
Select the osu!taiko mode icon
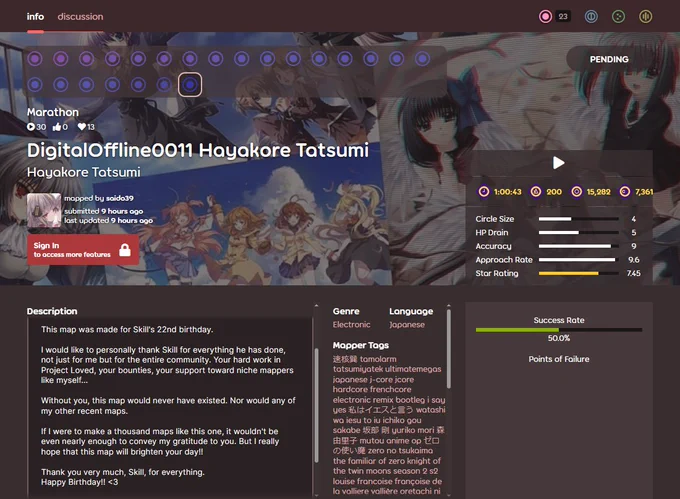pyautogui.click(x=591, y=16)
